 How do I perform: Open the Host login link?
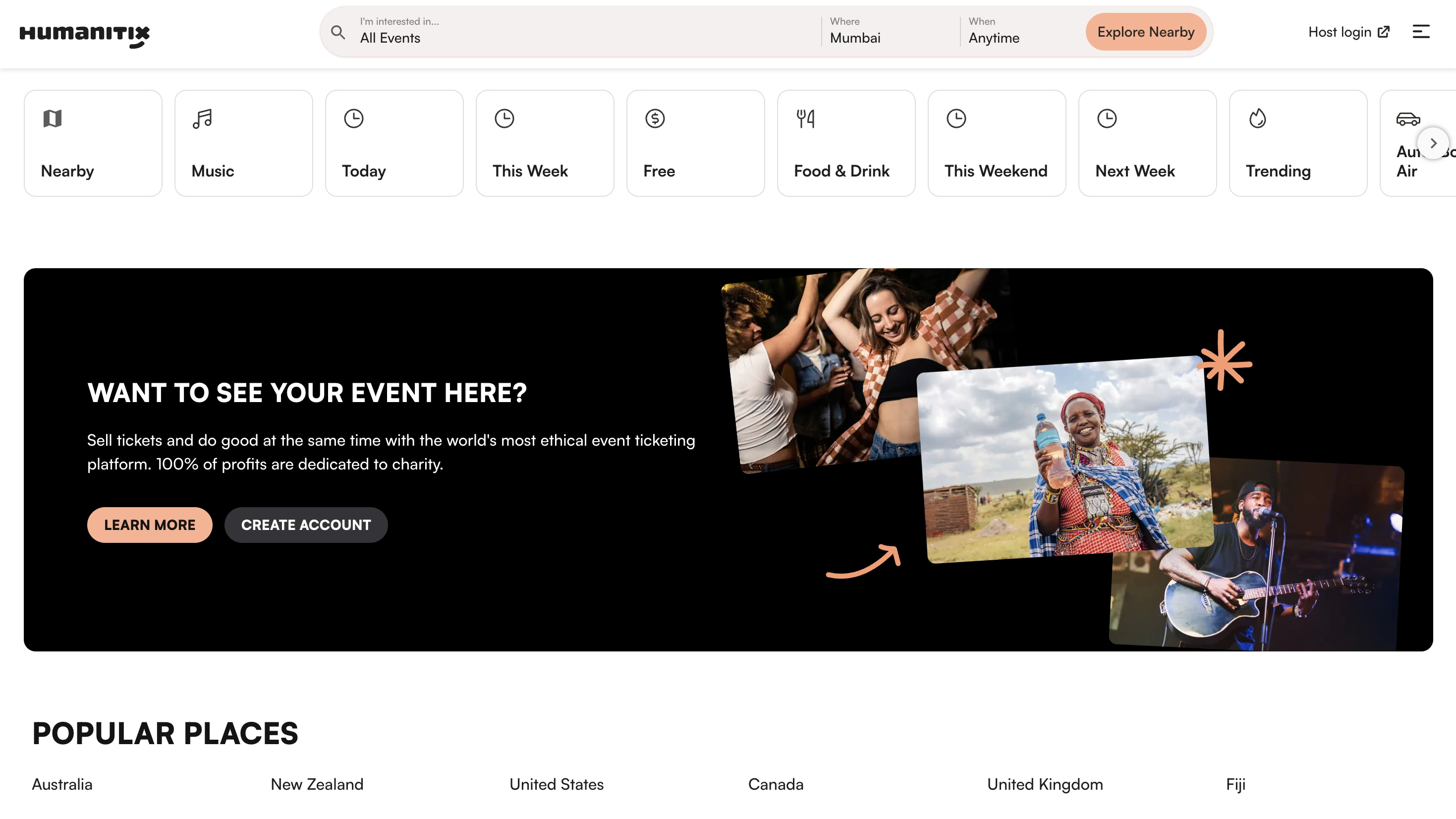(x=1348, y=32)
